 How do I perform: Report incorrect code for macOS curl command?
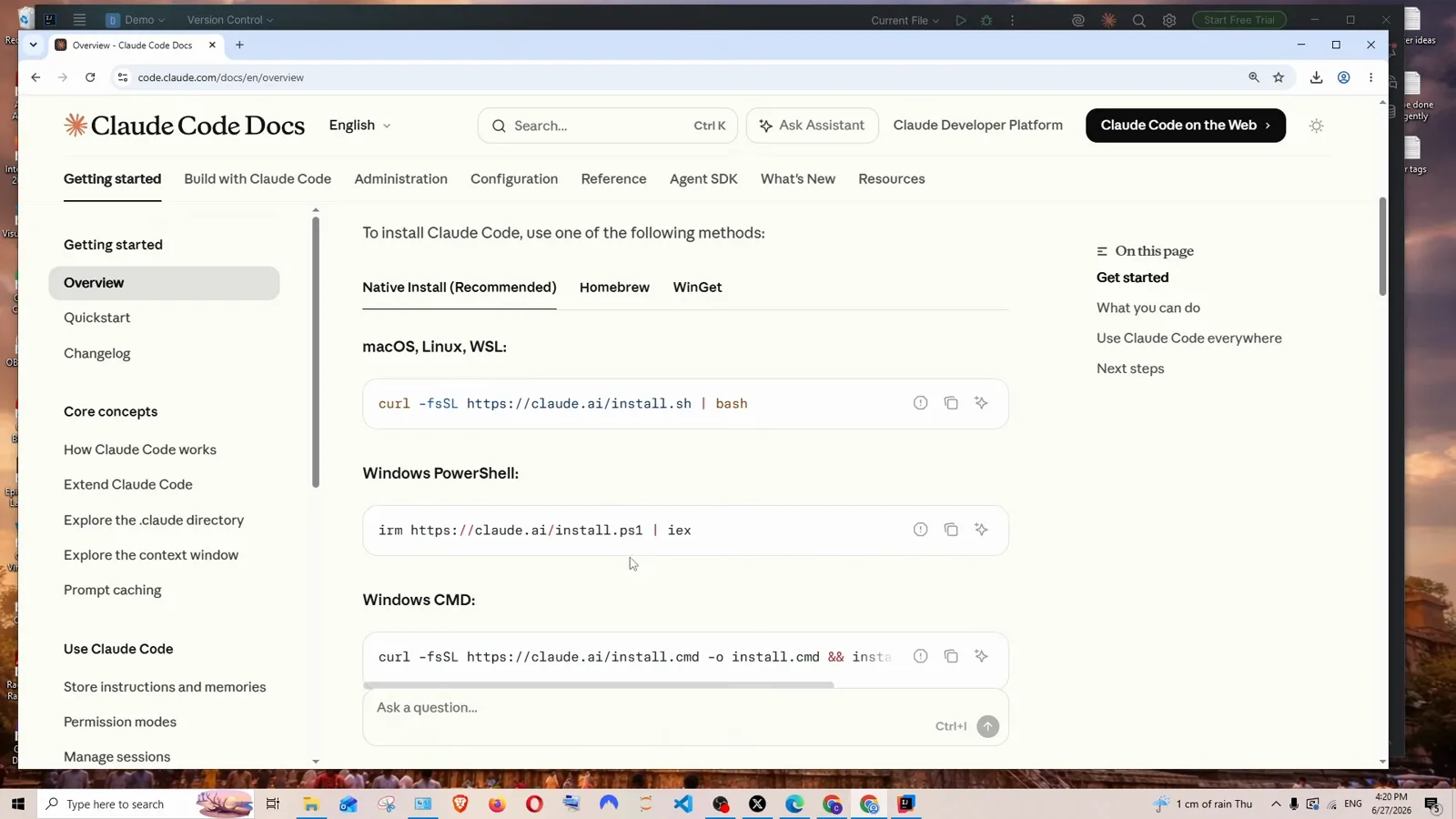(x=921, y=403)
